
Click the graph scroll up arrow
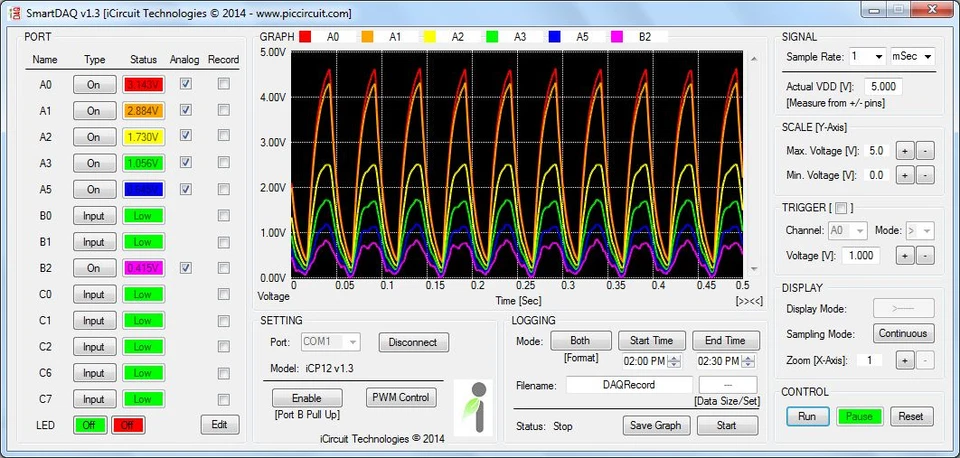(x=754, y=59)
